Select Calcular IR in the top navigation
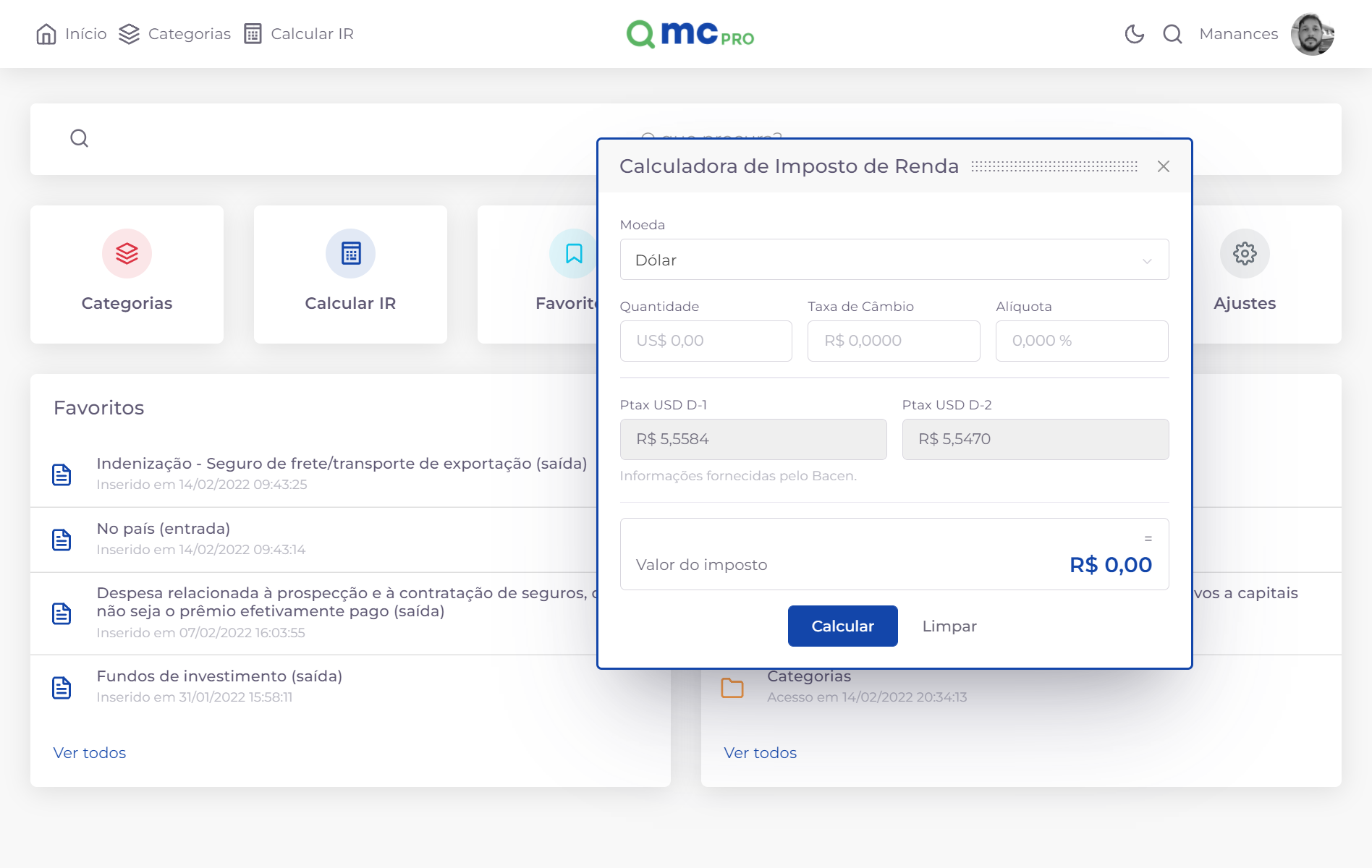The image size is (1372, 868). (299, 34)
